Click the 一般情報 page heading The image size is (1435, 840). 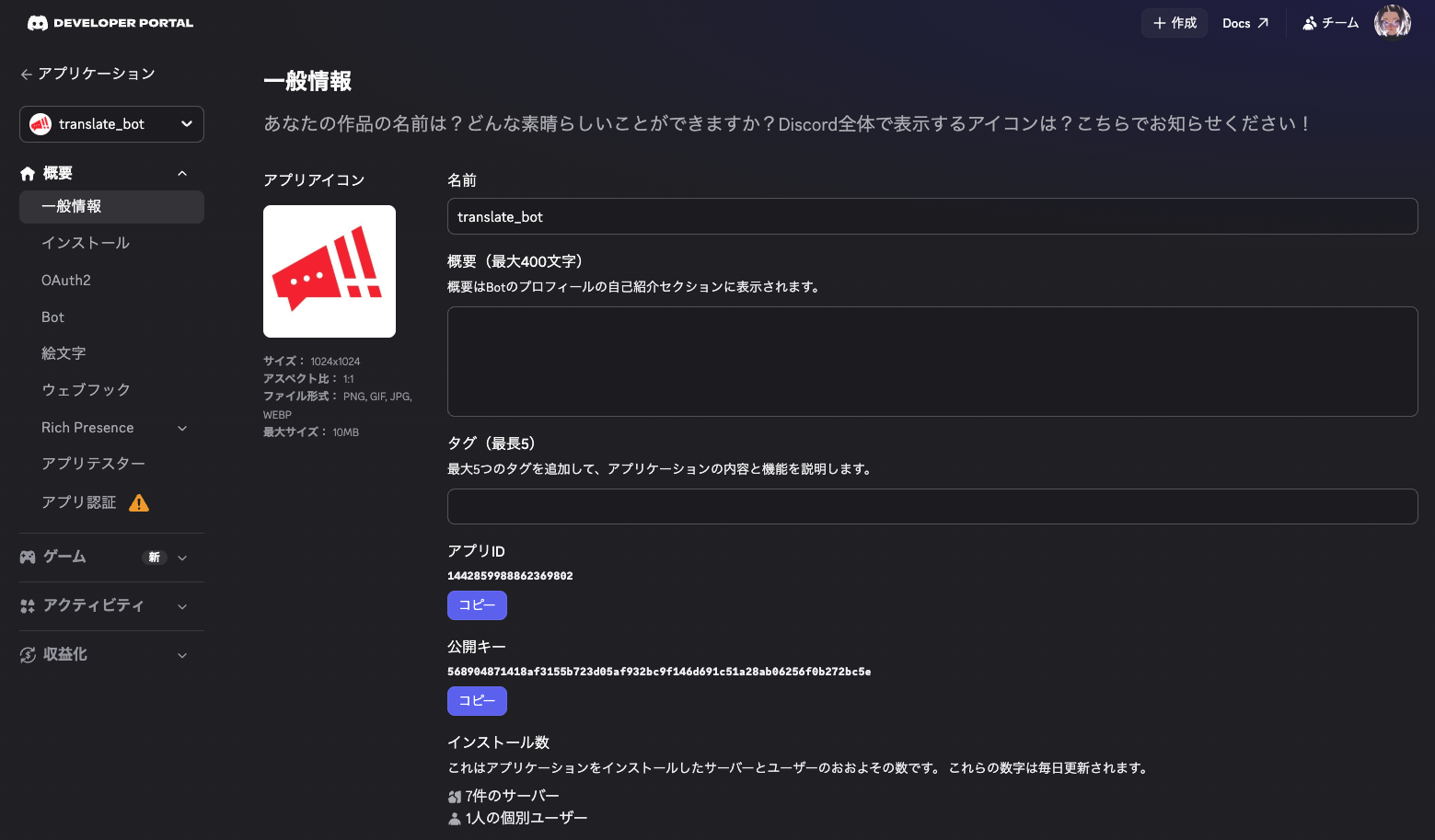(x=307, y=81)
